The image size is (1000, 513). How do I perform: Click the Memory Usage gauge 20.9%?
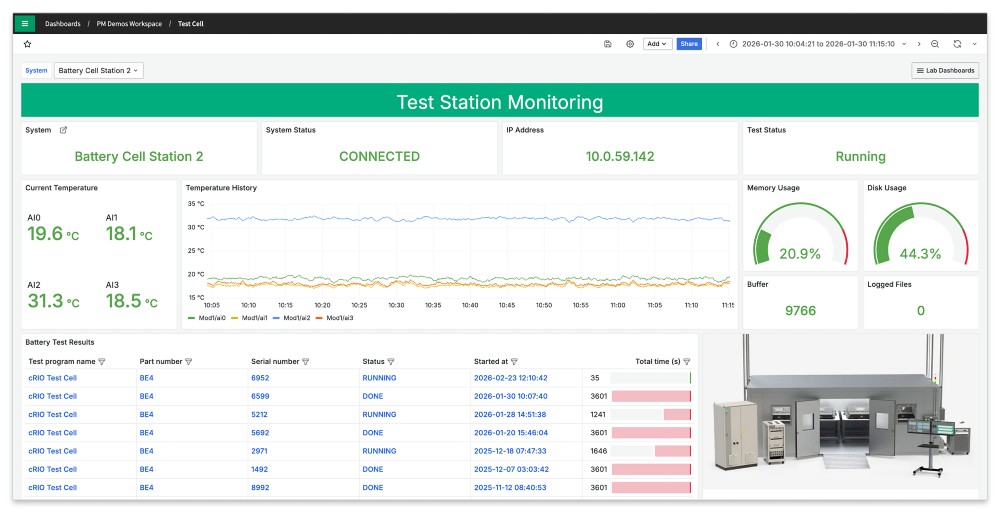[x=800, y=234]
